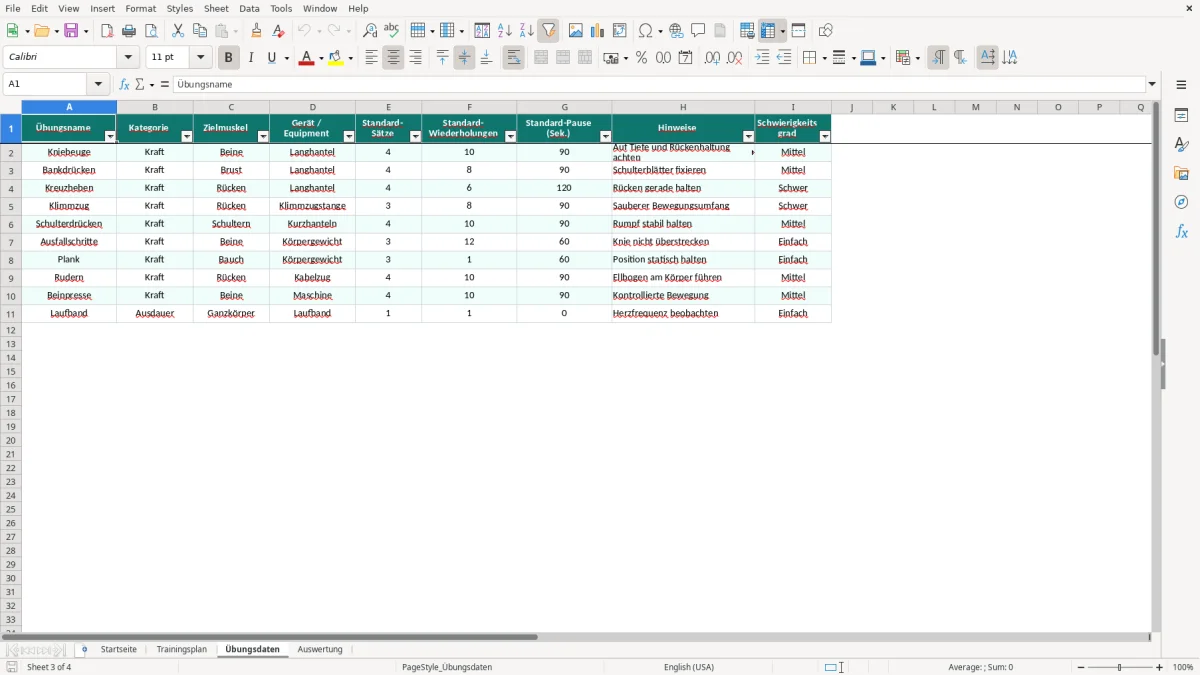Open the Gallery sidebar panel
This screenshot has height=675, width=1200.
1181,173
